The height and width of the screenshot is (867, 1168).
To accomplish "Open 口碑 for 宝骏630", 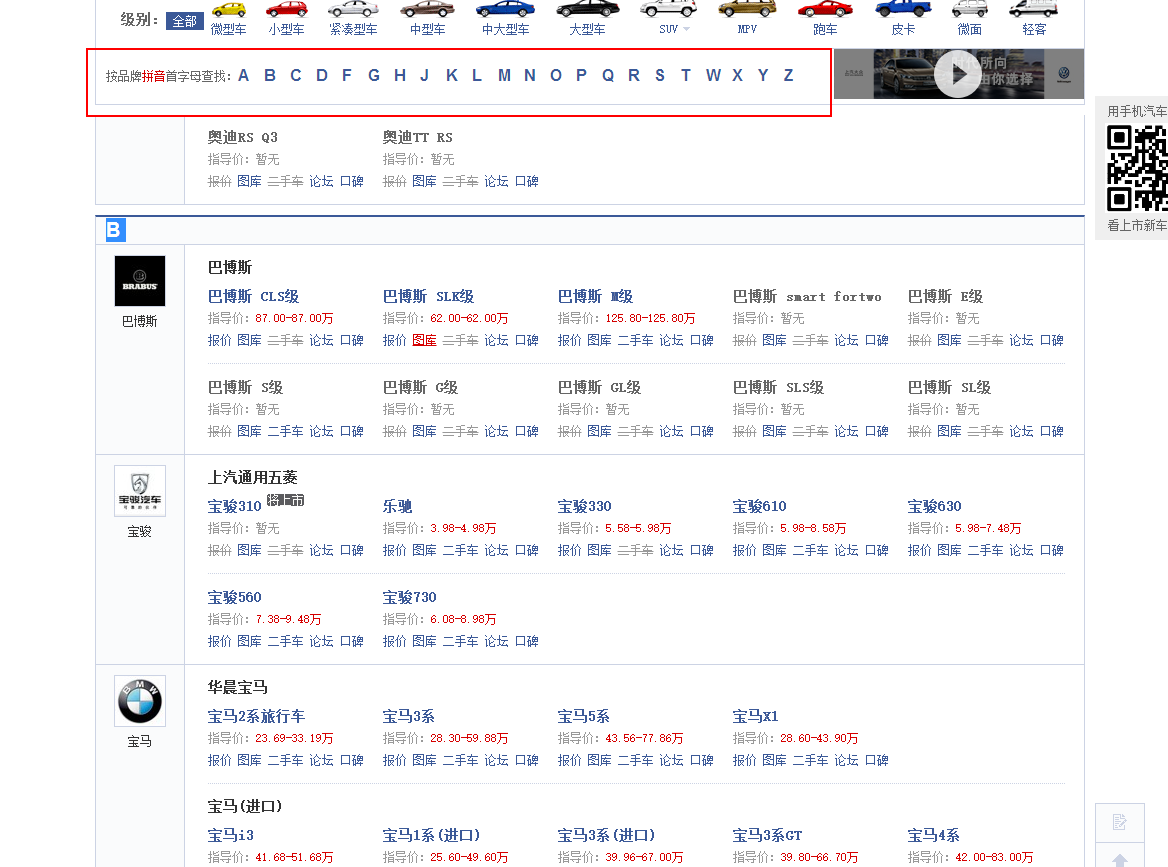I will pos(1051,550).
